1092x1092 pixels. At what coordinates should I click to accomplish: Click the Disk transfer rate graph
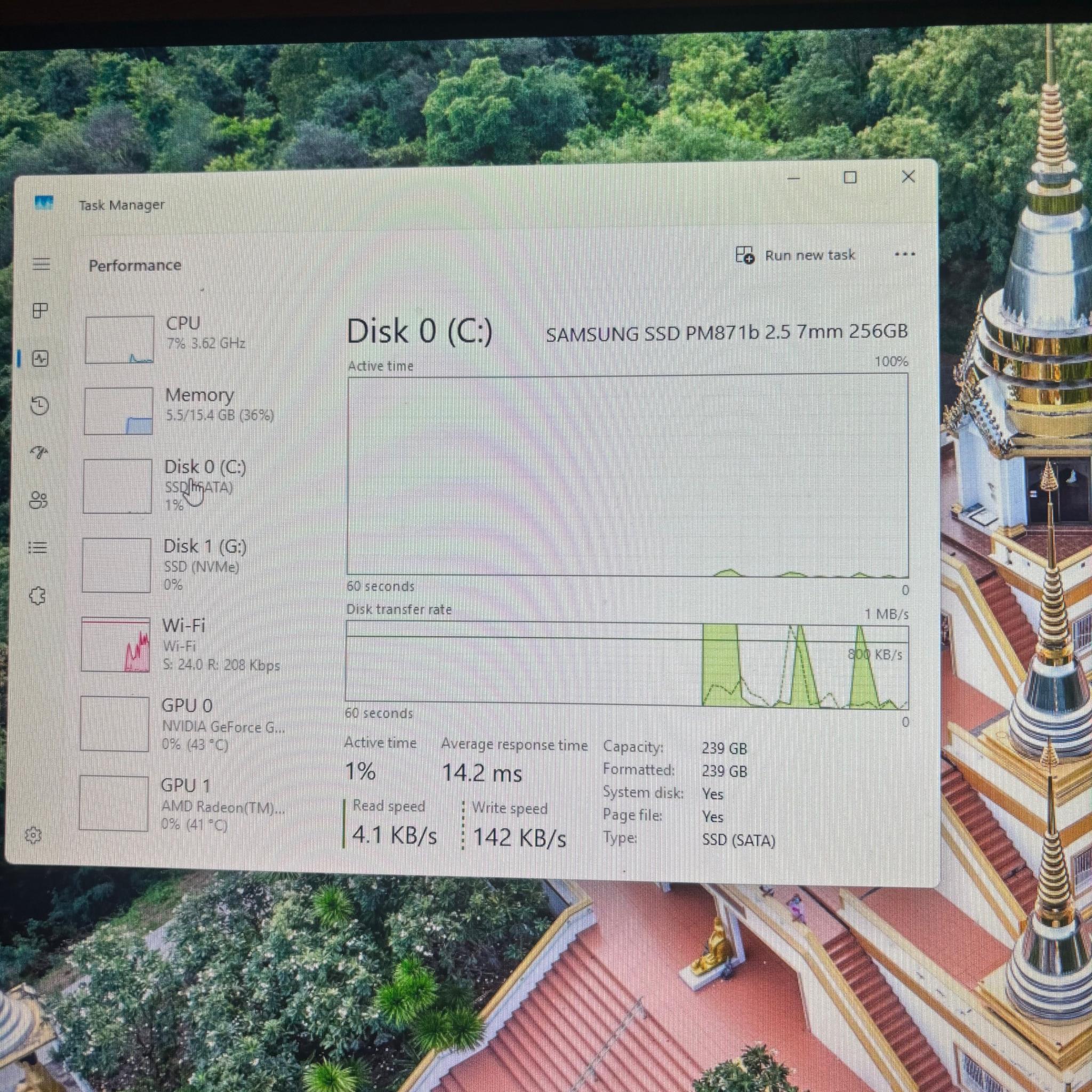click(627, 665)
